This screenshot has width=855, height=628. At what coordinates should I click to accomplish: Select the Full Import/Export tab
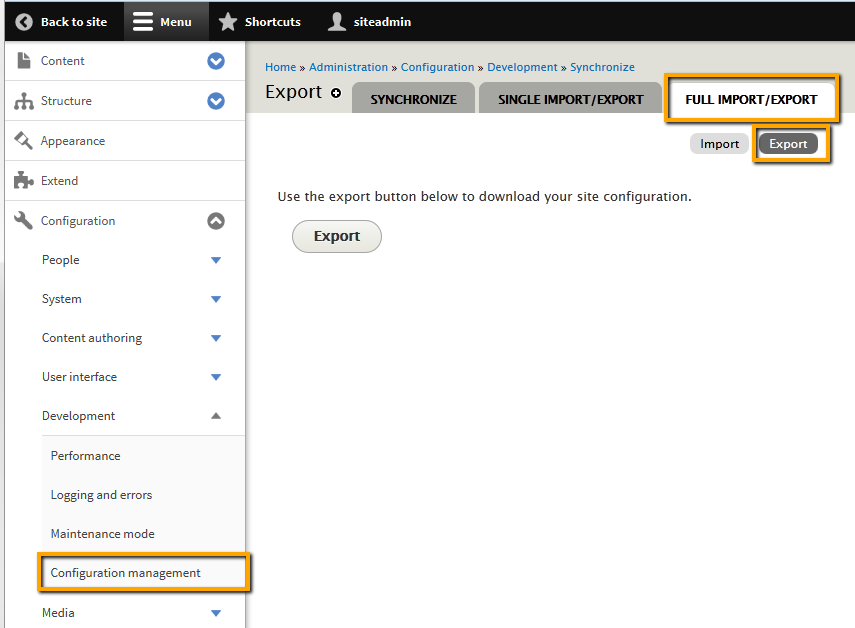tap(751, 99)
